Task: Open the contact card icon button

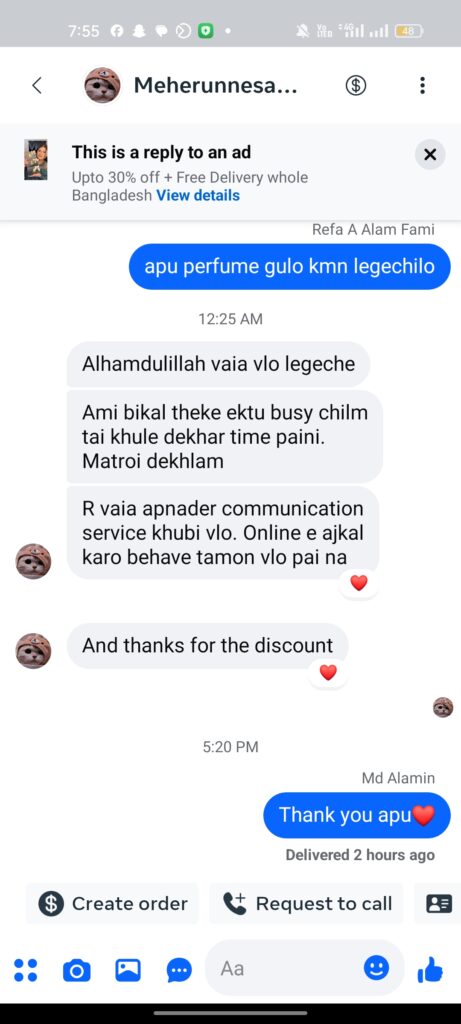Action: (x=439, y=903)
